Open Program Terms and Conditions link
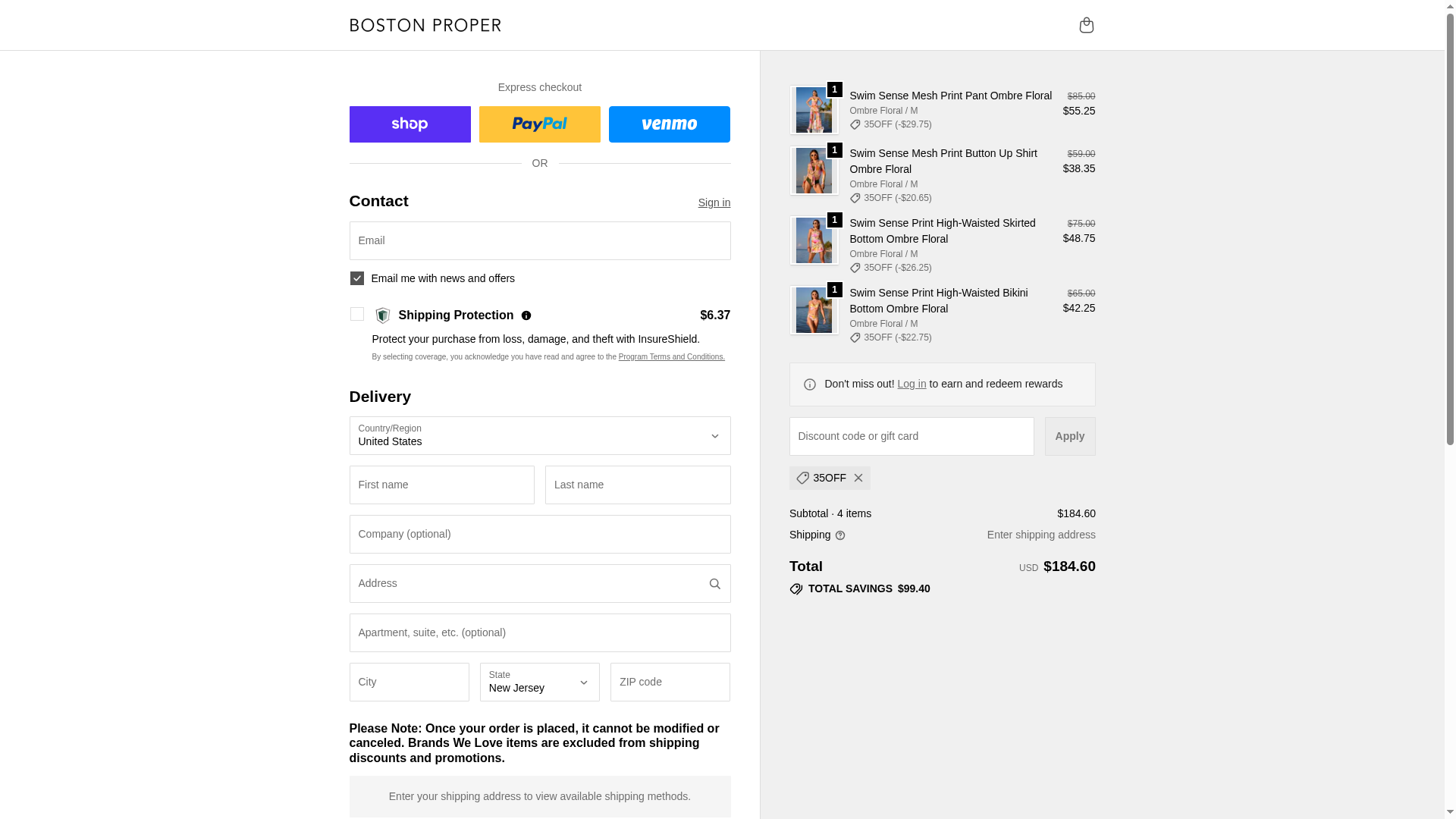Image resolution: width=1456 pixels, height=819 pixels. (671, 357)
